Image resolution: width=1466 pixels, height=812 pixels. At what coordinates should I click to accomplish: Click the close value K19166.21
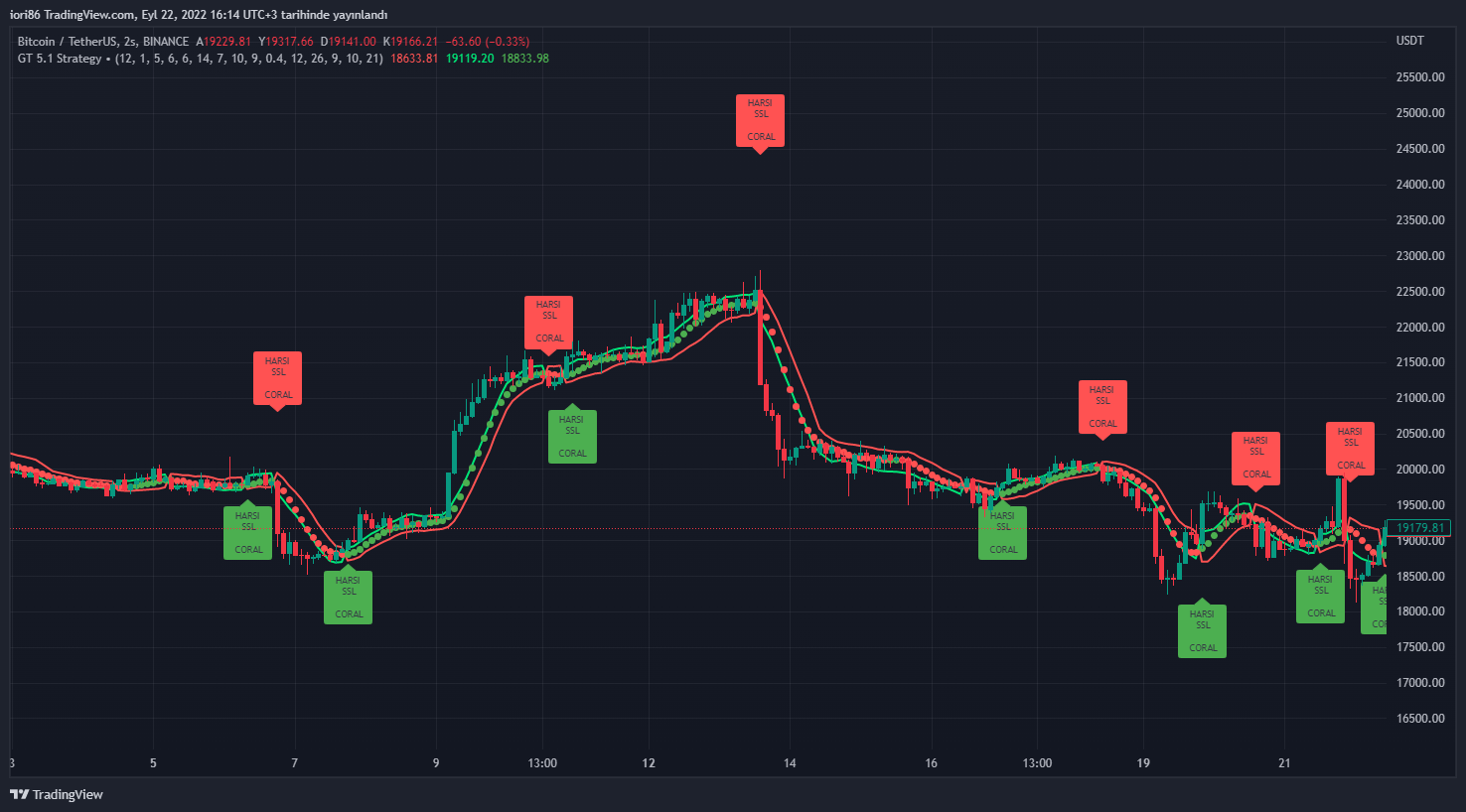pyautogui.click(x=411, y=42)
